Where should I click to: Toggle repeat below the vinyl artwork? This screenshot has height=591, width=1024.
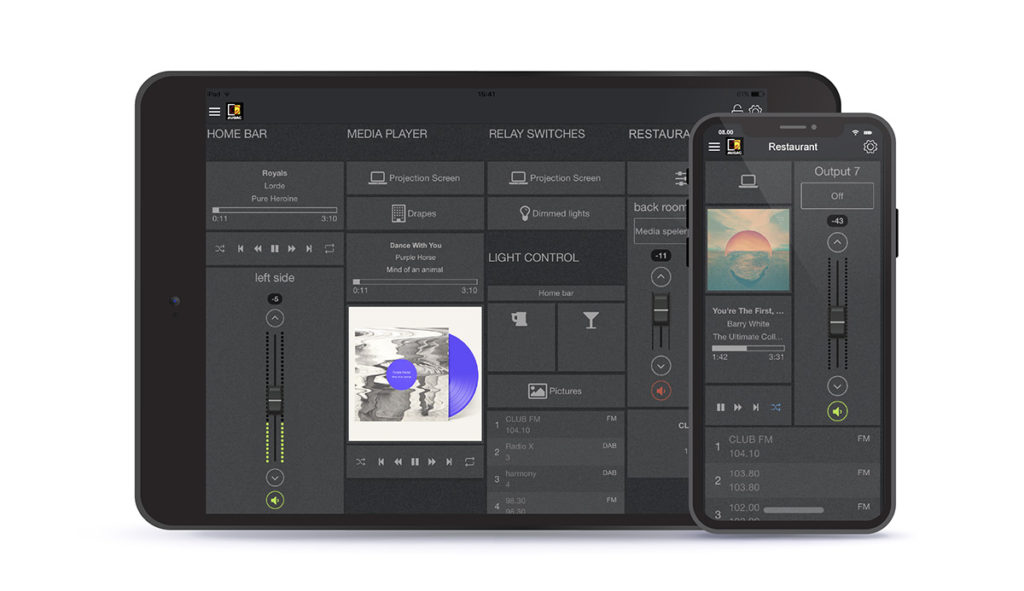click(470, 462)
